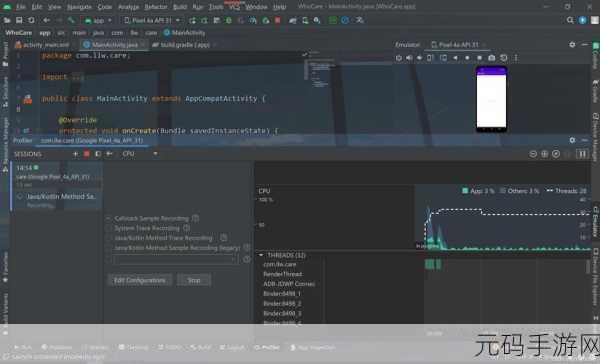Open the Navigate menu
Image resolution: width=600 pixels, height=364 pixels.
pyautogui.click(x=79, y=7)
